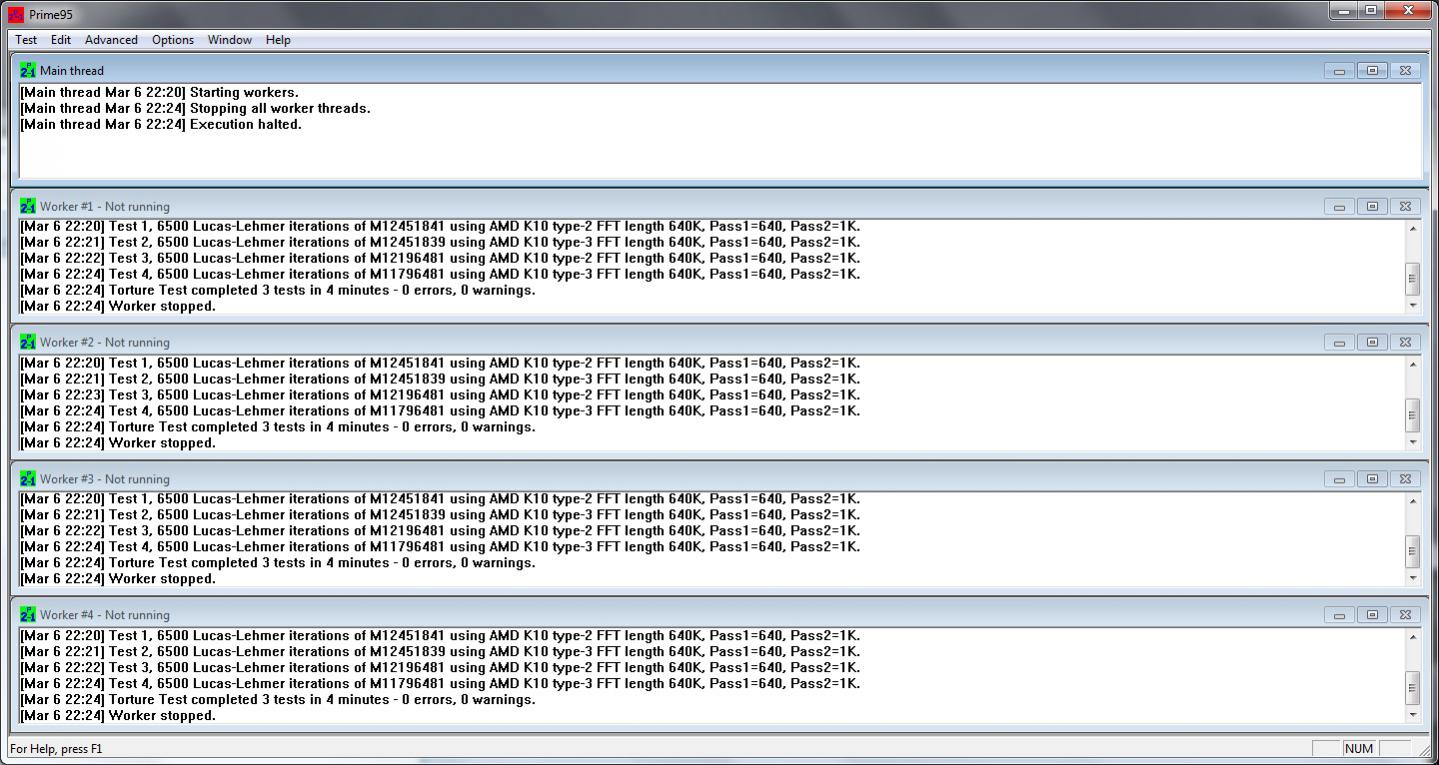The image size is (1439, 765).
Task: Open the Advanced menu
Action: (111, 40)
